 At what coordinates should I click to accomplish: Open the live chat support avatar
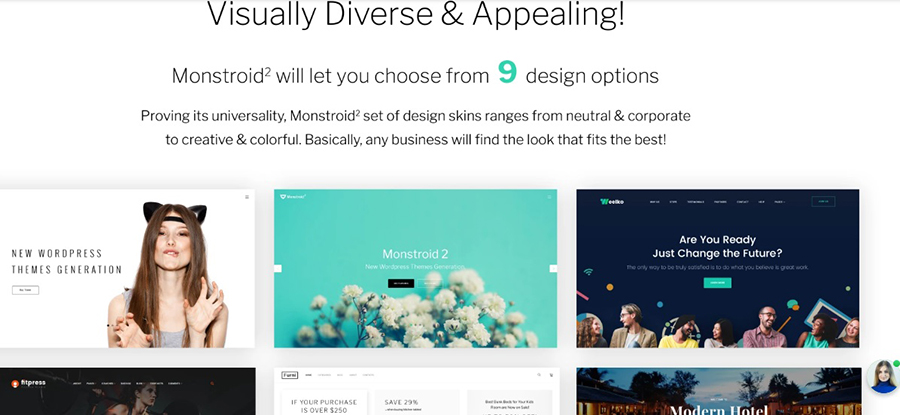884,377
